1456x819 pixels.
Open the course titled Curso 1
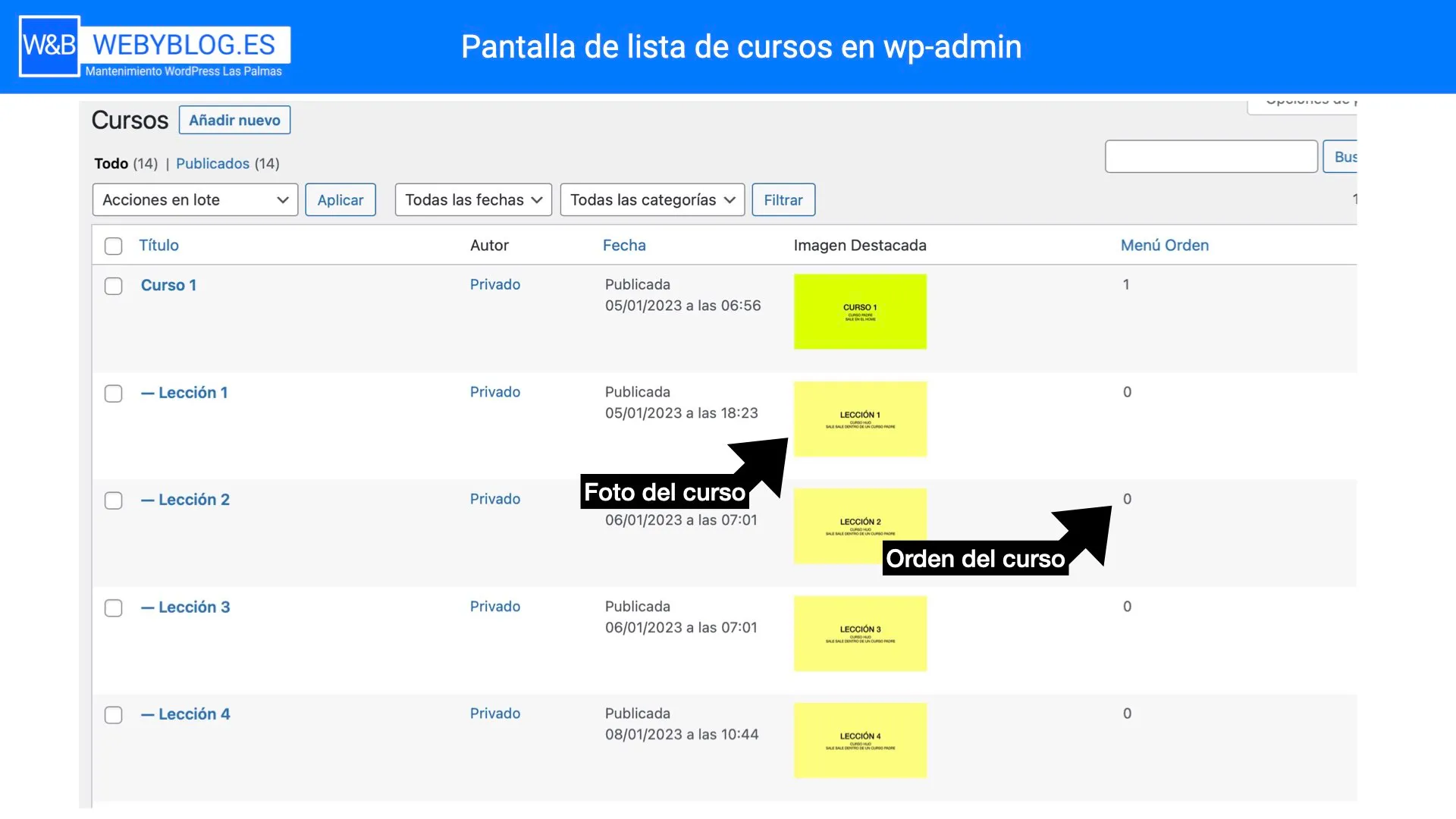(x=168, y=285)
